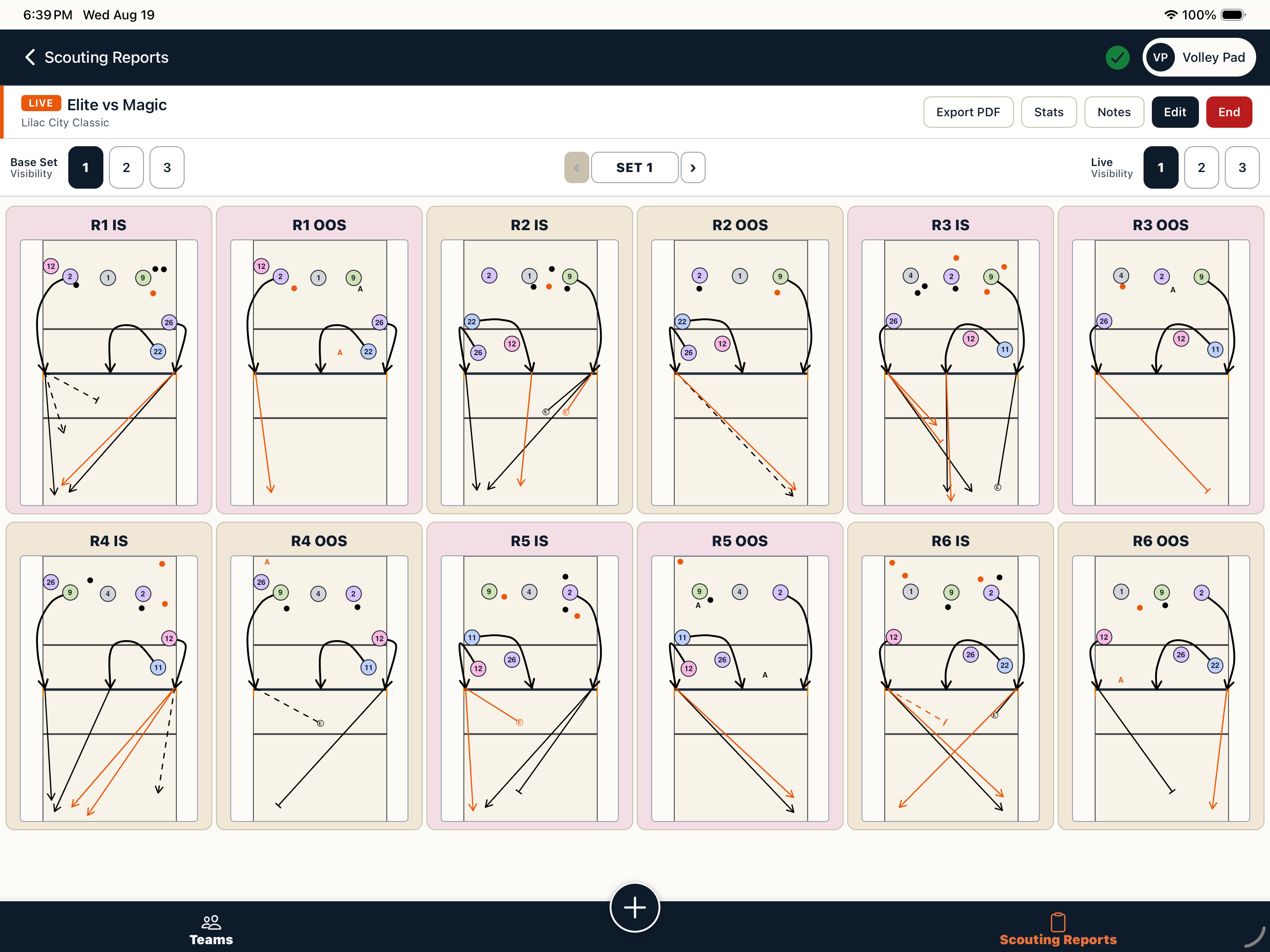Toggle Live Visibility 2
The height and width of the screenshot is (952, 1270).
(1202, 167)
